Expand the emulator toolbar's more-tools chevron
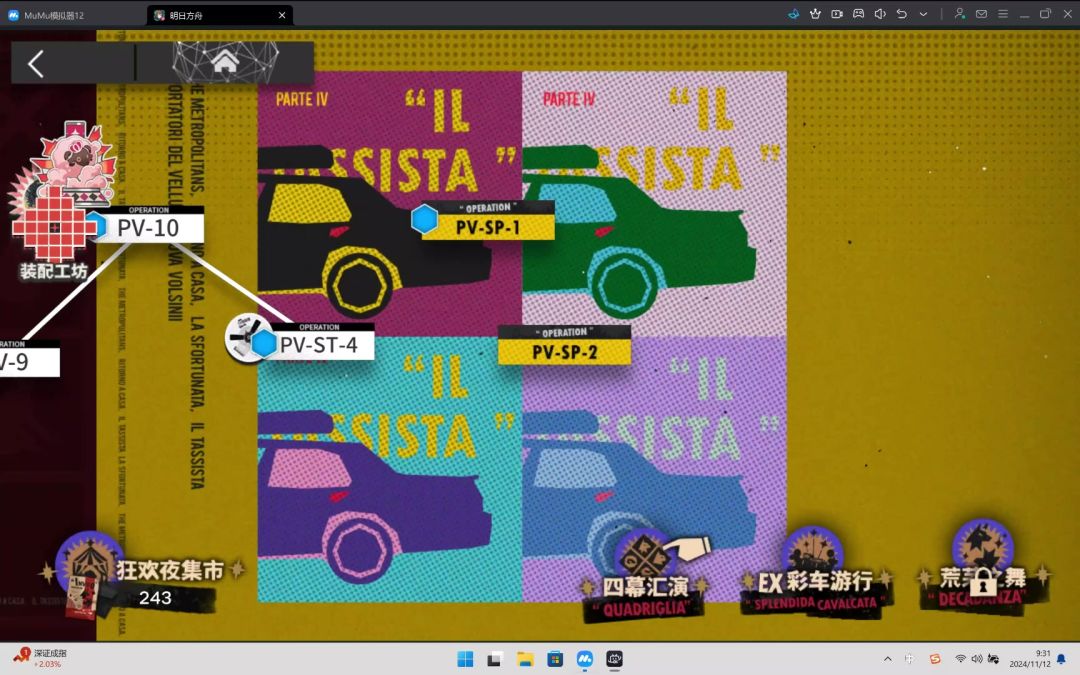Viewport: 1080px width, 675px height. tap(923, 14)
